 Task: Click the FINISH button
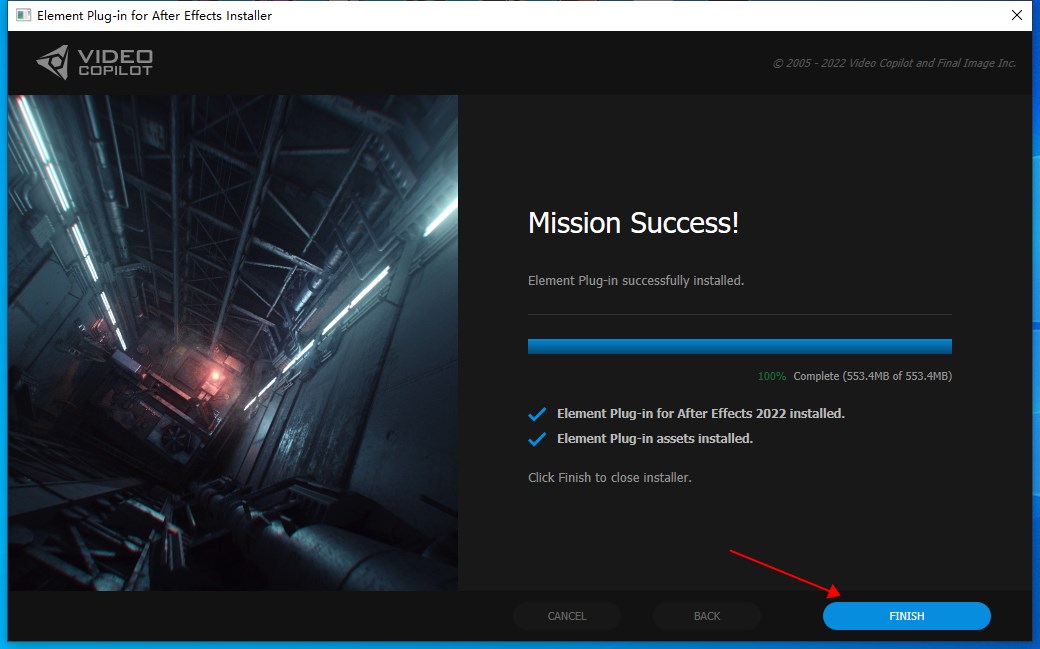click(906, 616)
